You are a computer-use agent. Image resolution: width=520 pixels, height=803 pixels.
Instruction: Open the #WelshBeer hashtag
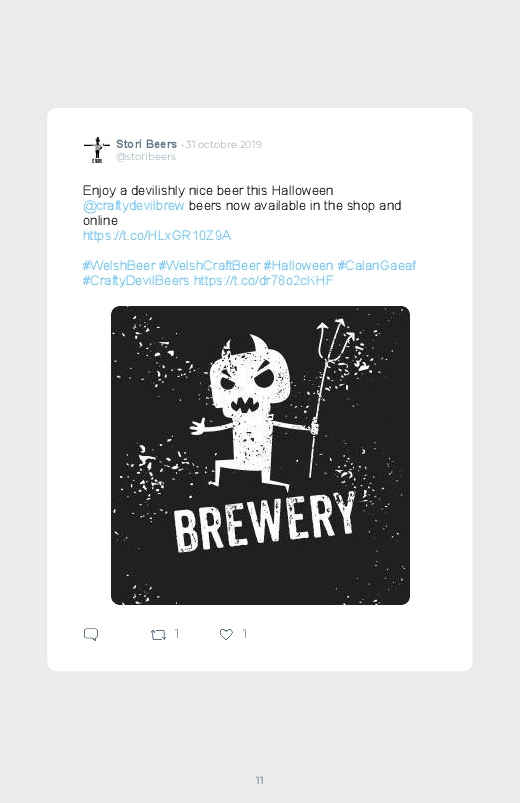point(119,265)
